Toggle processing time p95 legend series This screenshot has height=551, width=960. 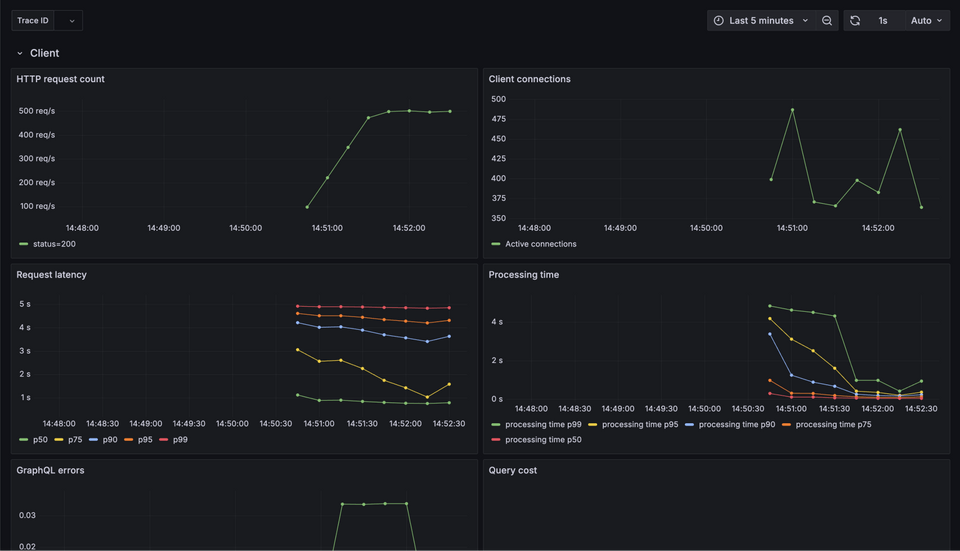[x=640, y=424]
